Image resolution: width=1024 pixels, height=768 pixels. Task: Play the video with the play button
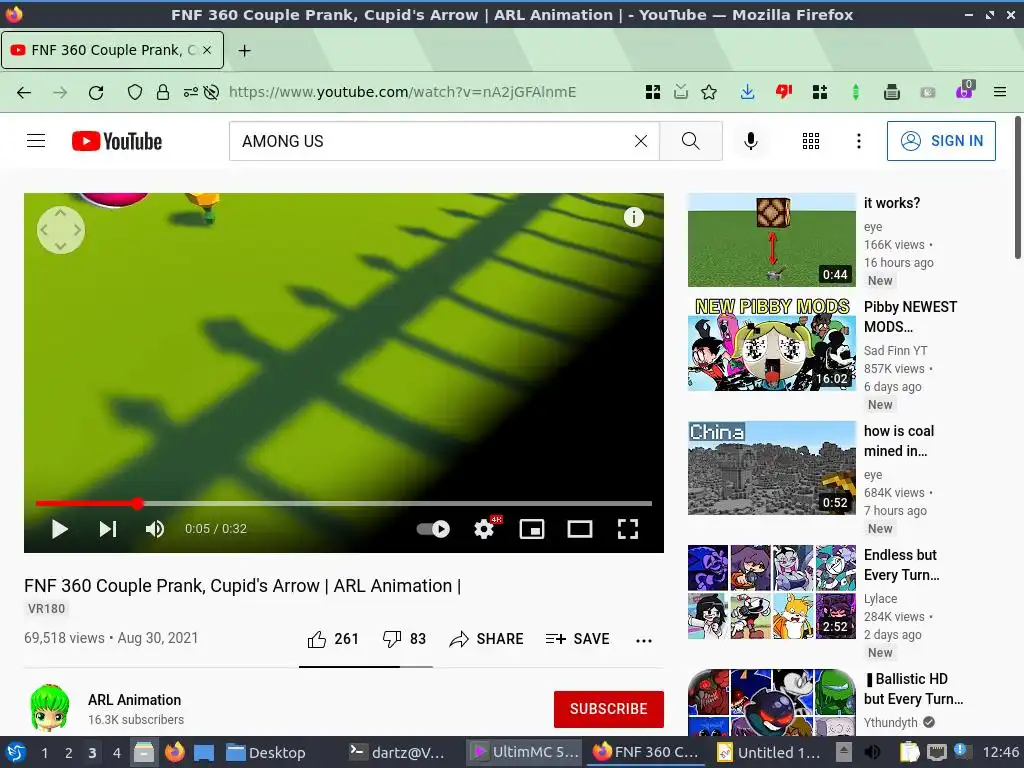(x=59, y=529)
